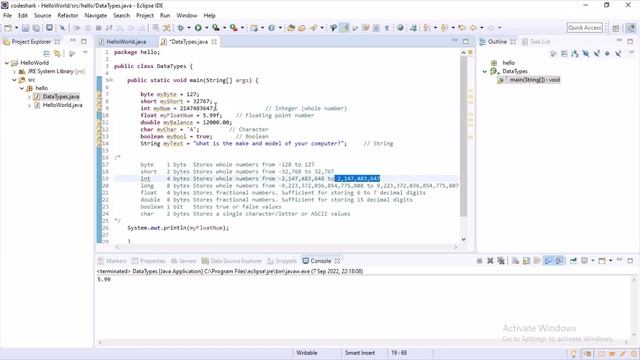Select the Outline view tab
This screenshot has width=640, height=360.
497,42
